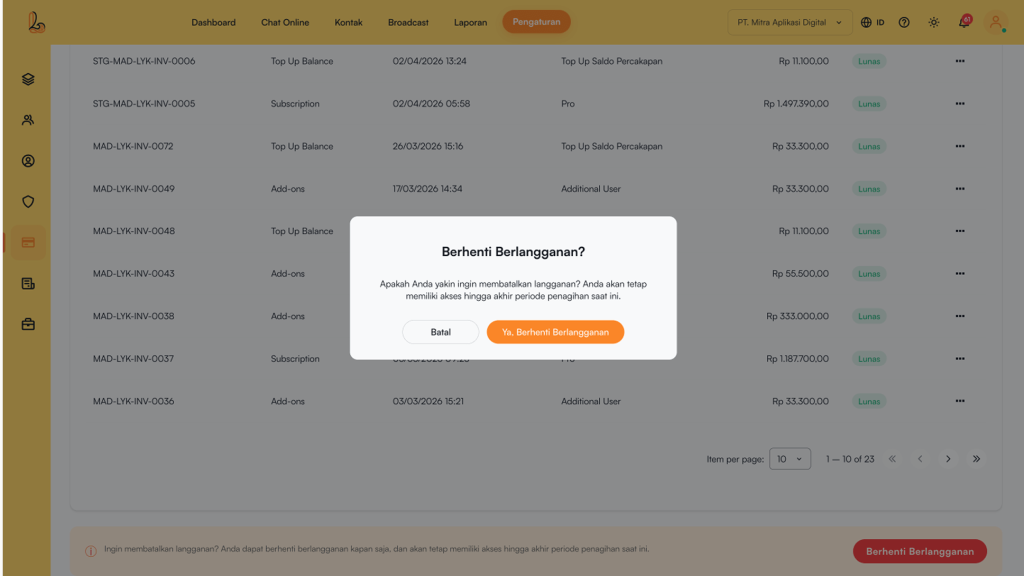Switch language using globe ID selector
1024x576 pixels.
pos(872,22)
